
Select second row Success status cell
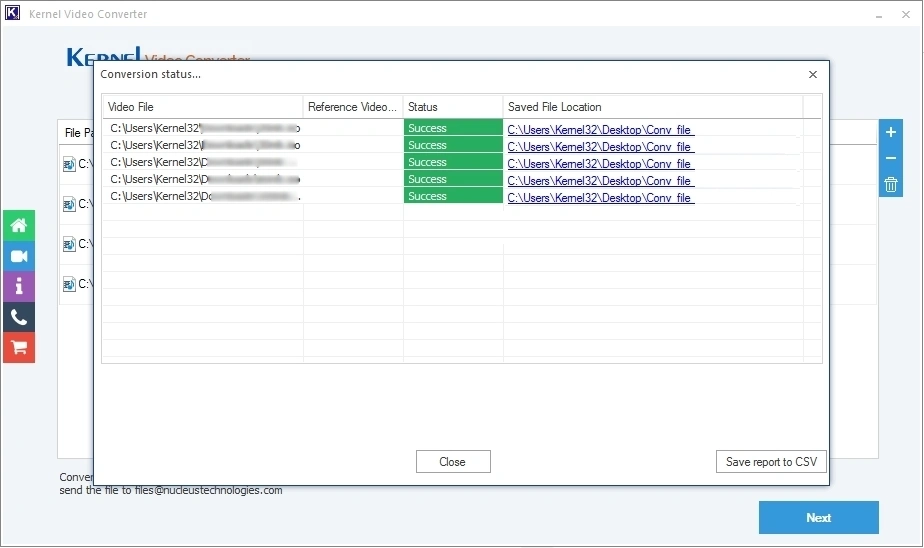[x=453, y=145]
